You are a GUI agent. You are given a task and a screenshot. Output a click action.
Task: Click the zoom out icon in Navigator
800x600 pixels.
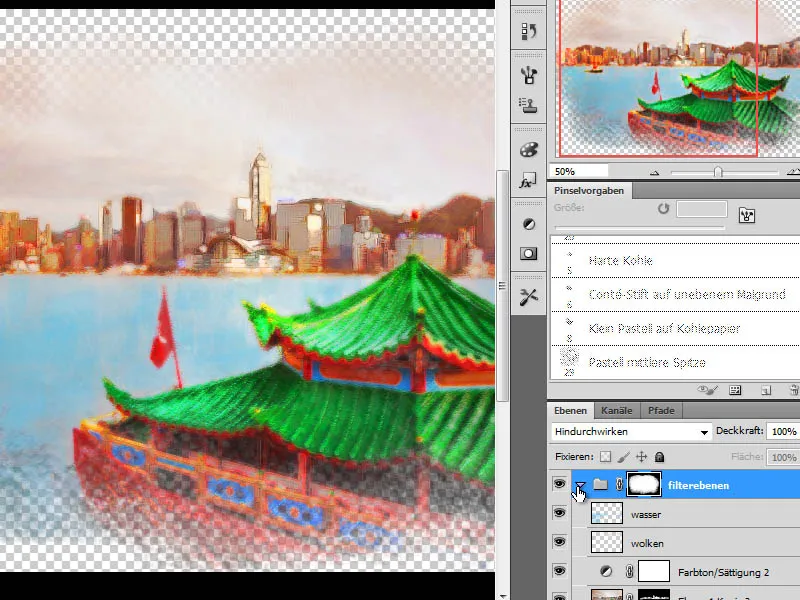click(x=655, y=172)
